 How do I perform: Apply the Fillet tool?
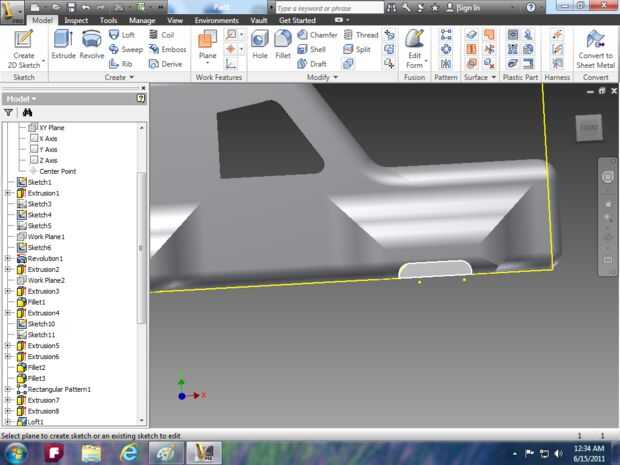(x=283, y=45)
